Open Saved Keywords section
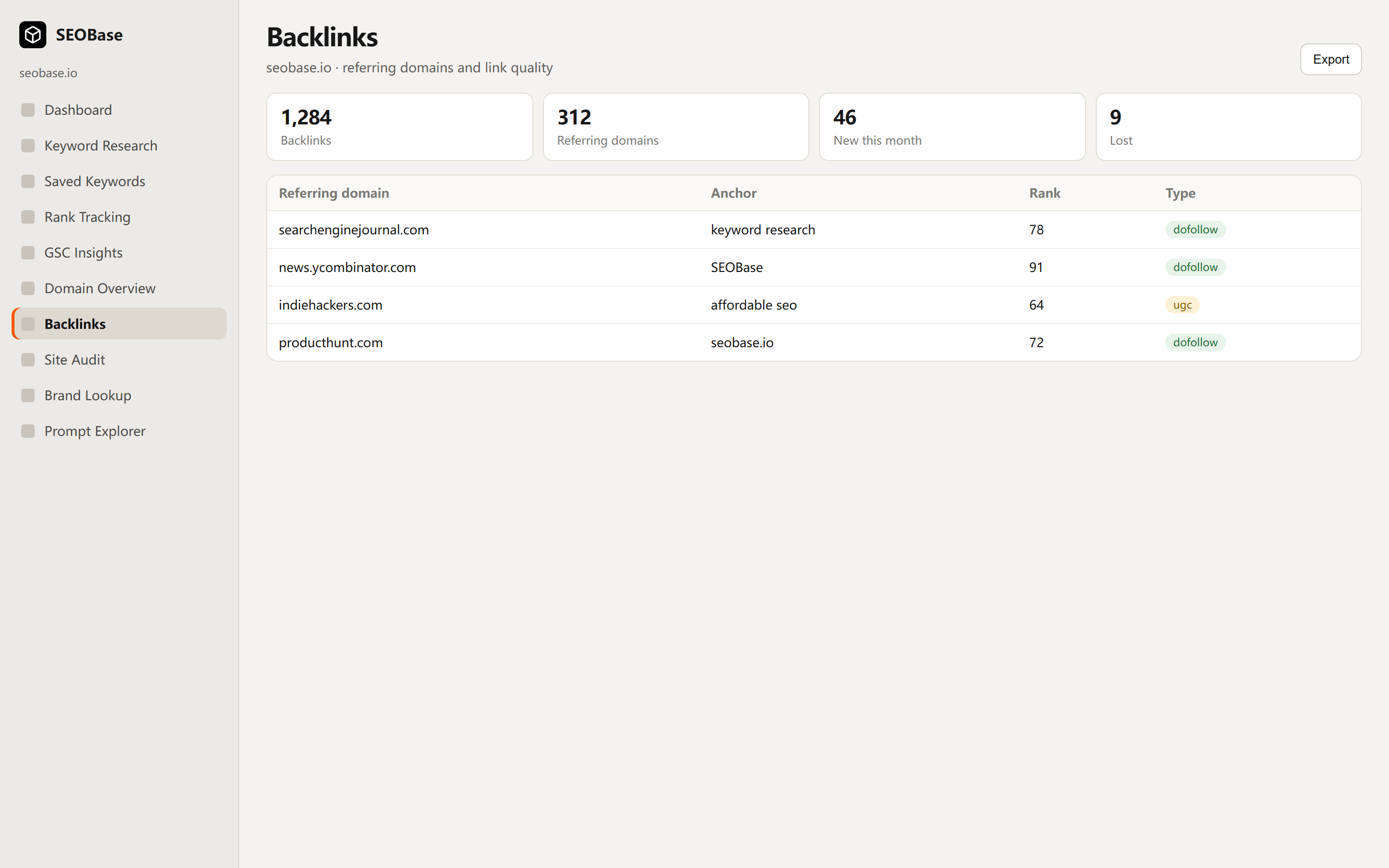Screen dimensions: 1389x868 click(x=120, y=181)
